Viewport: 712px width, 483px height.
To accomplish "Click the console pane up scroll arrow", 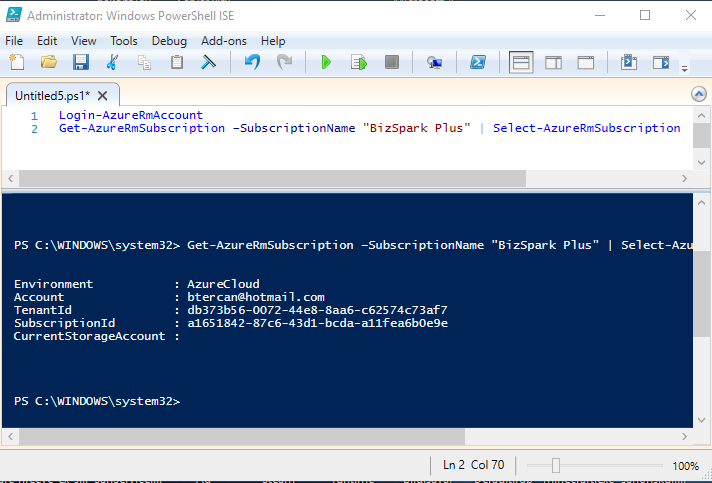I will point(701,202).
